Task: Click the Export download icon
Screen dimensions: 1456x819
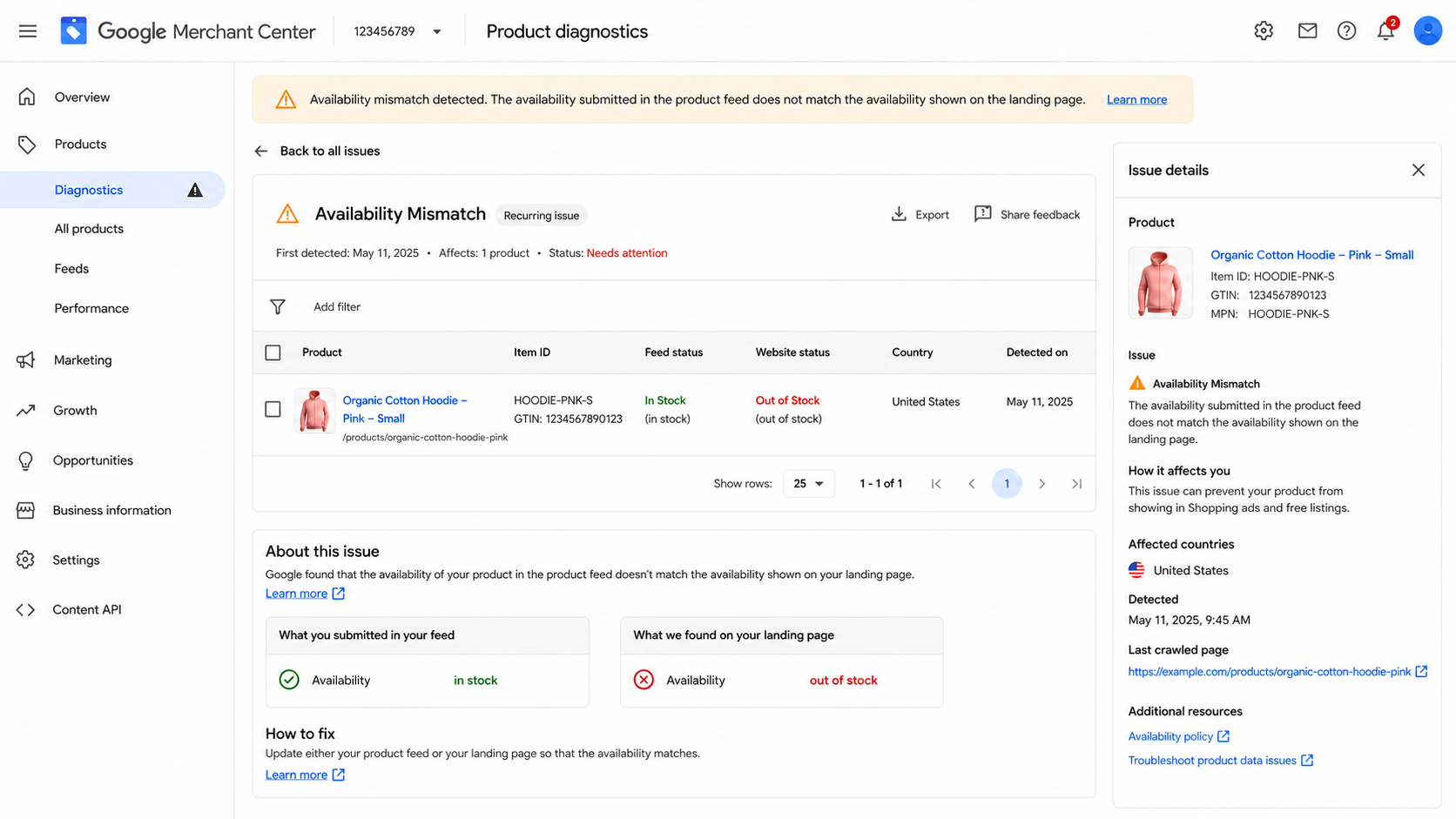Action: 899,214
